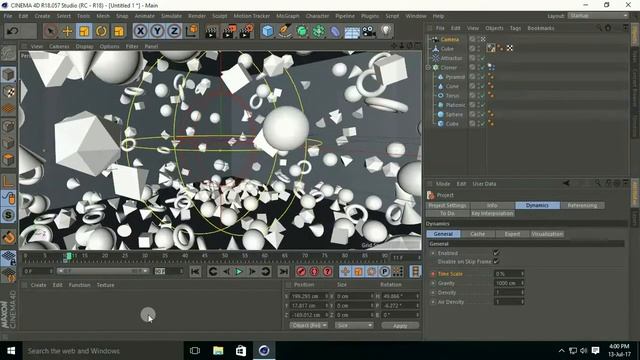Open the Visualization tab
The image size is (640, 360).
[x=547, y=234]
